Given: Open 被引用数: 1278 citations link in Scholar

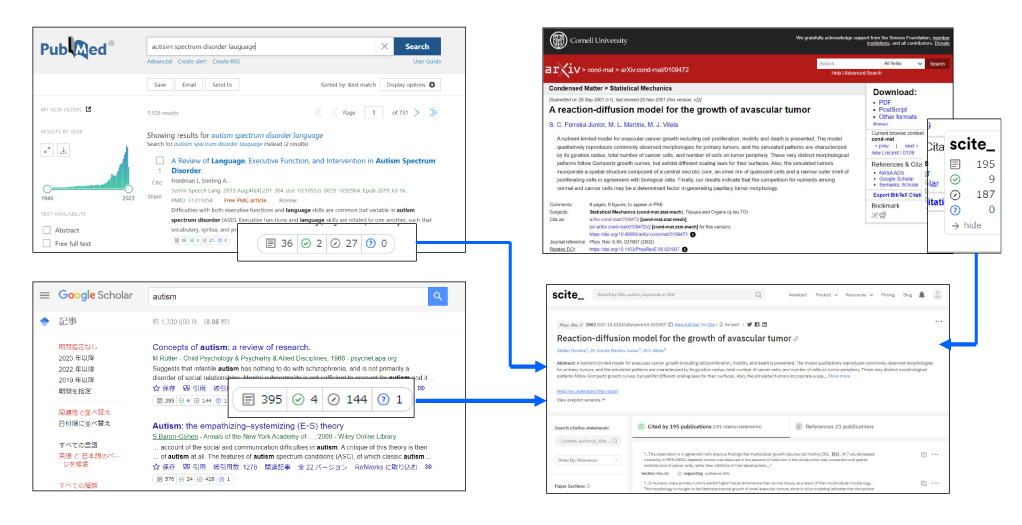Looking at the screenshot, I should click(235, 467).
